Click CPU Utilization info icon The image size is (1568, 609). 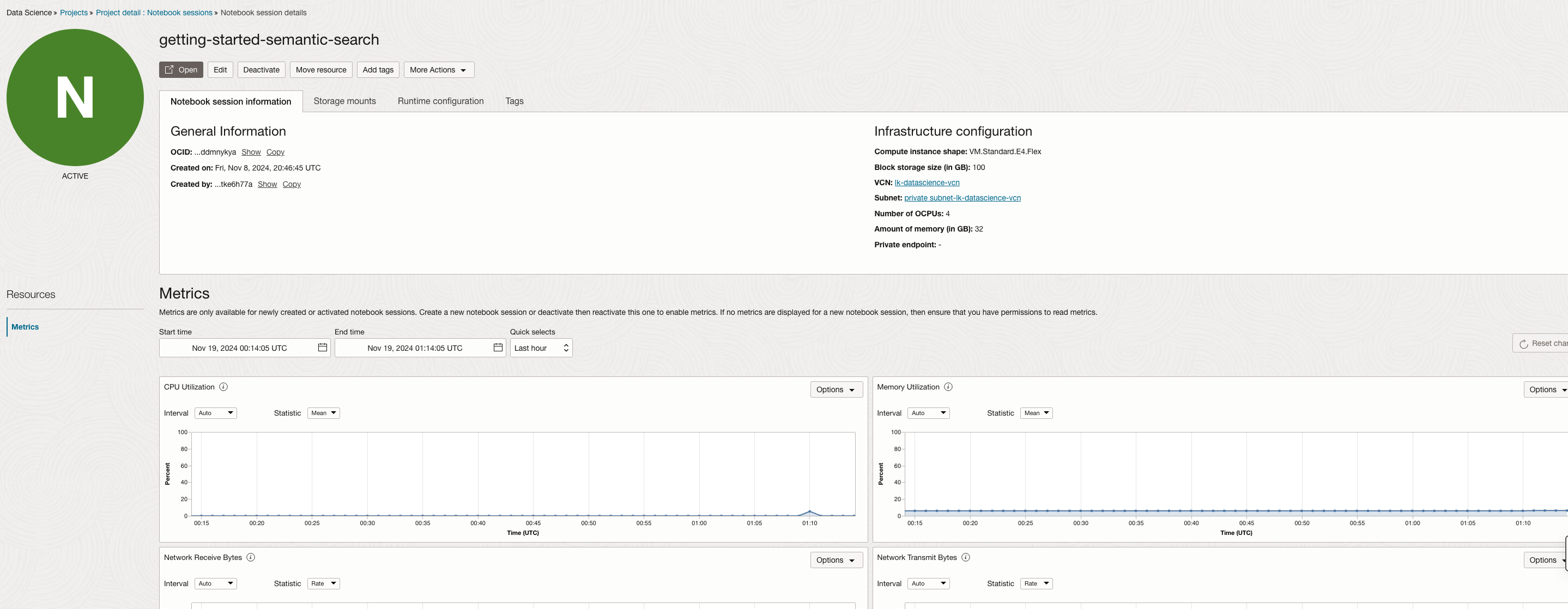[x=223, y=387]
